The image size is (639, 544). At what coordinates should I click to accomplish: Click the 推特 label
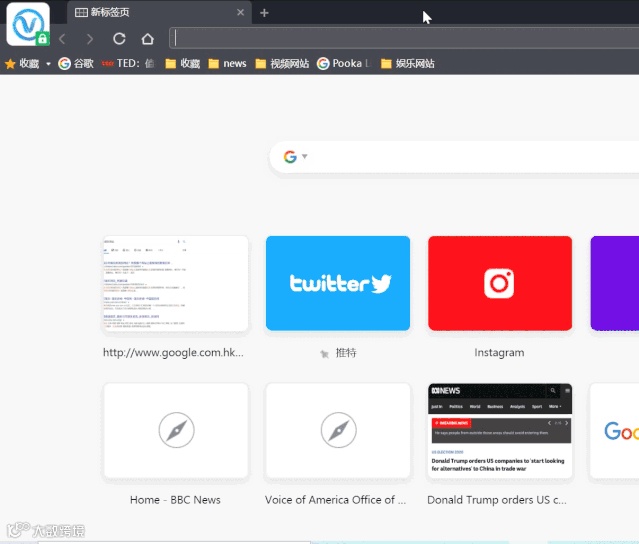coord(346,352)
